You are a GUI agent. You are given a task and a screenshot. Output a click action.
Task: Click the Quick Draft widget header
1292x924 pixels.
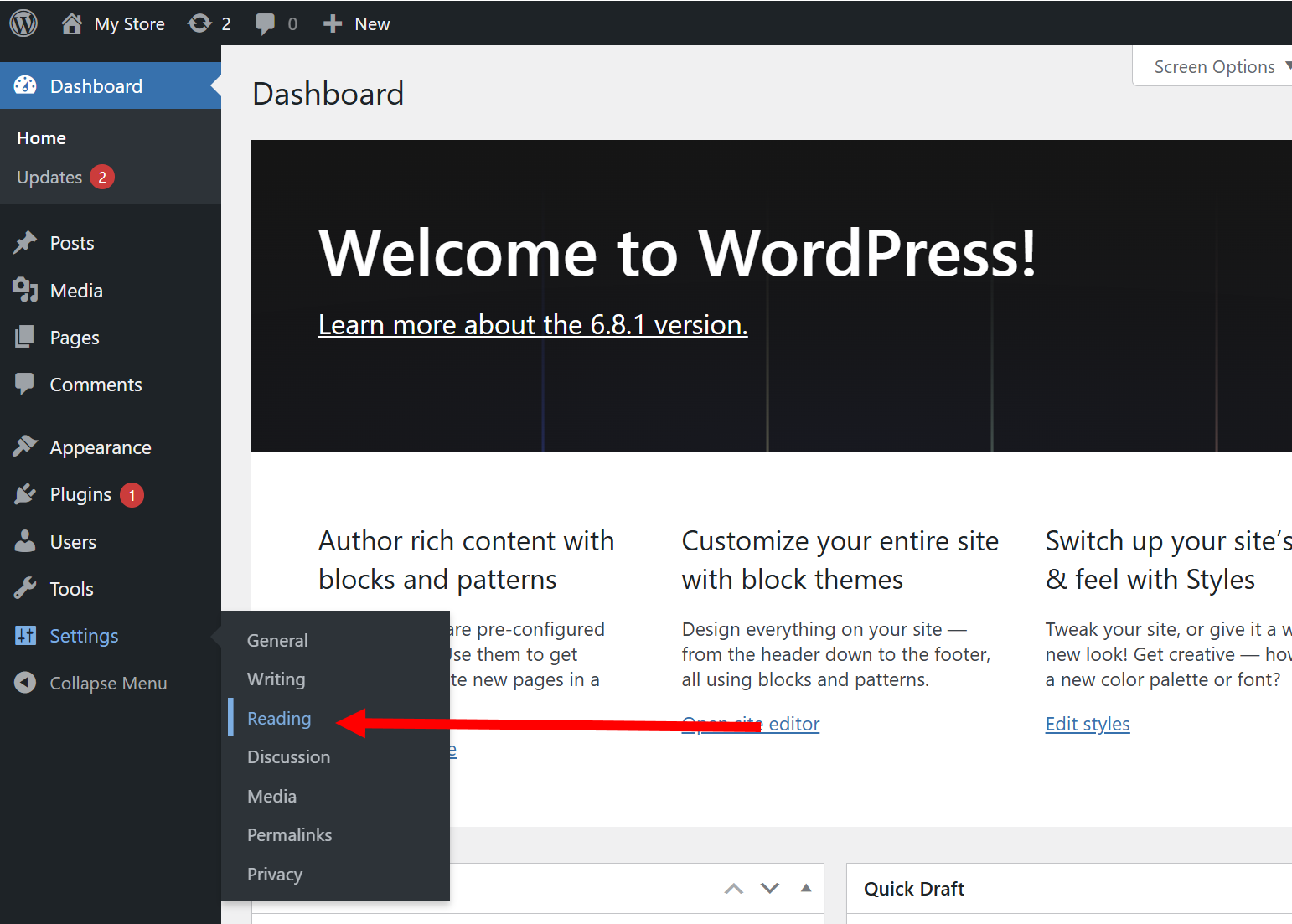click(x=914, y=889)
